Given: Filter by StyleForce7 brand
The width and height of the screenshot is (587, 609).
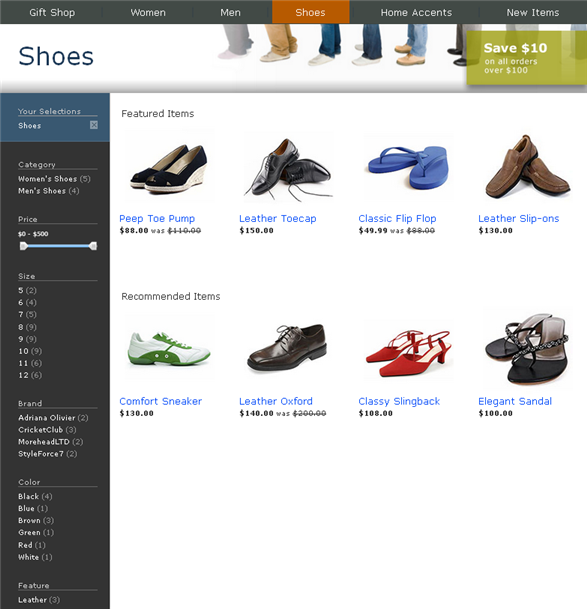Looking at the screenshot, I should (47, 454).
